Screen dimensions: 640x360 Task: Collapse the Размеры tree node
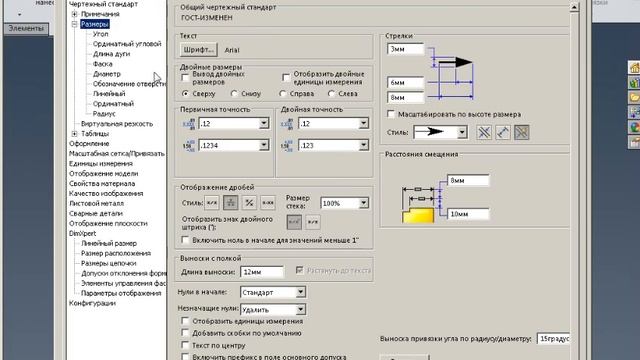(x=74, y=24)
